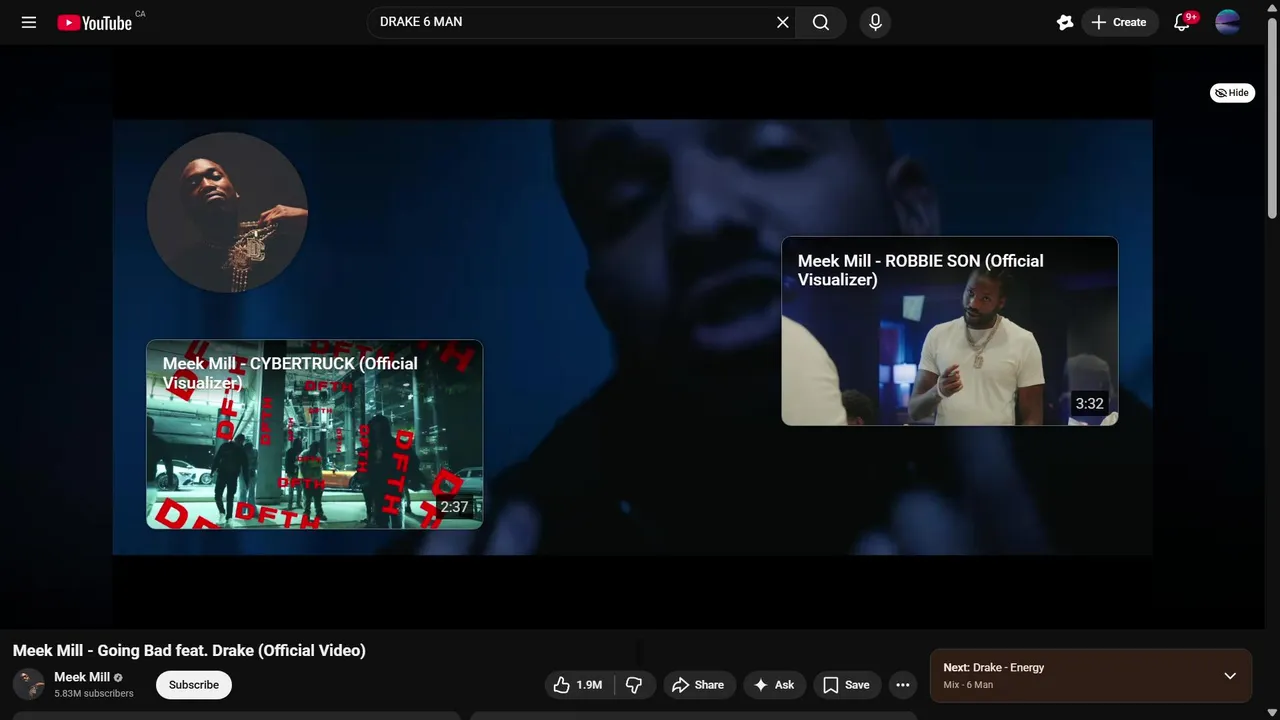This screenshot has height=720, width=1280.
Task: Clear the search box text
Action: pyautogui.click(x=783, y=22)
